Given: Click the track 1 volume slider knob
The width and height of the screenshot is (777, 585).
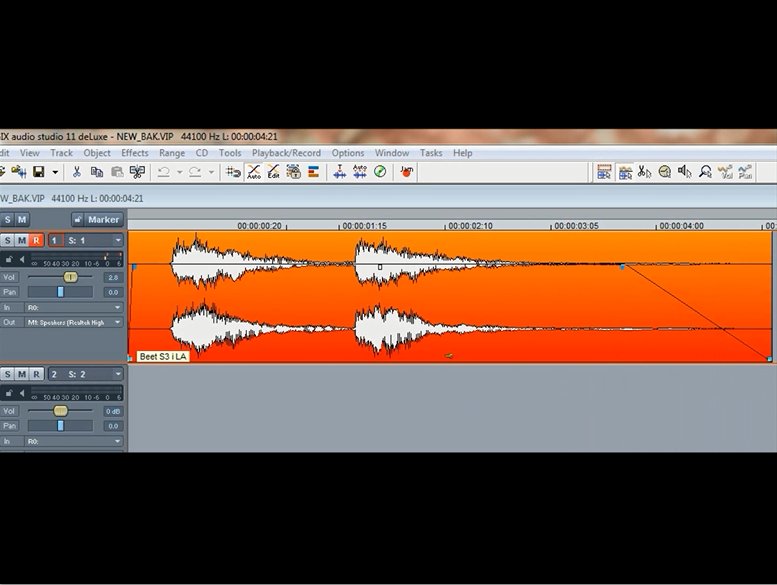Looking at the screenshot, I should [x=70, y=276].
